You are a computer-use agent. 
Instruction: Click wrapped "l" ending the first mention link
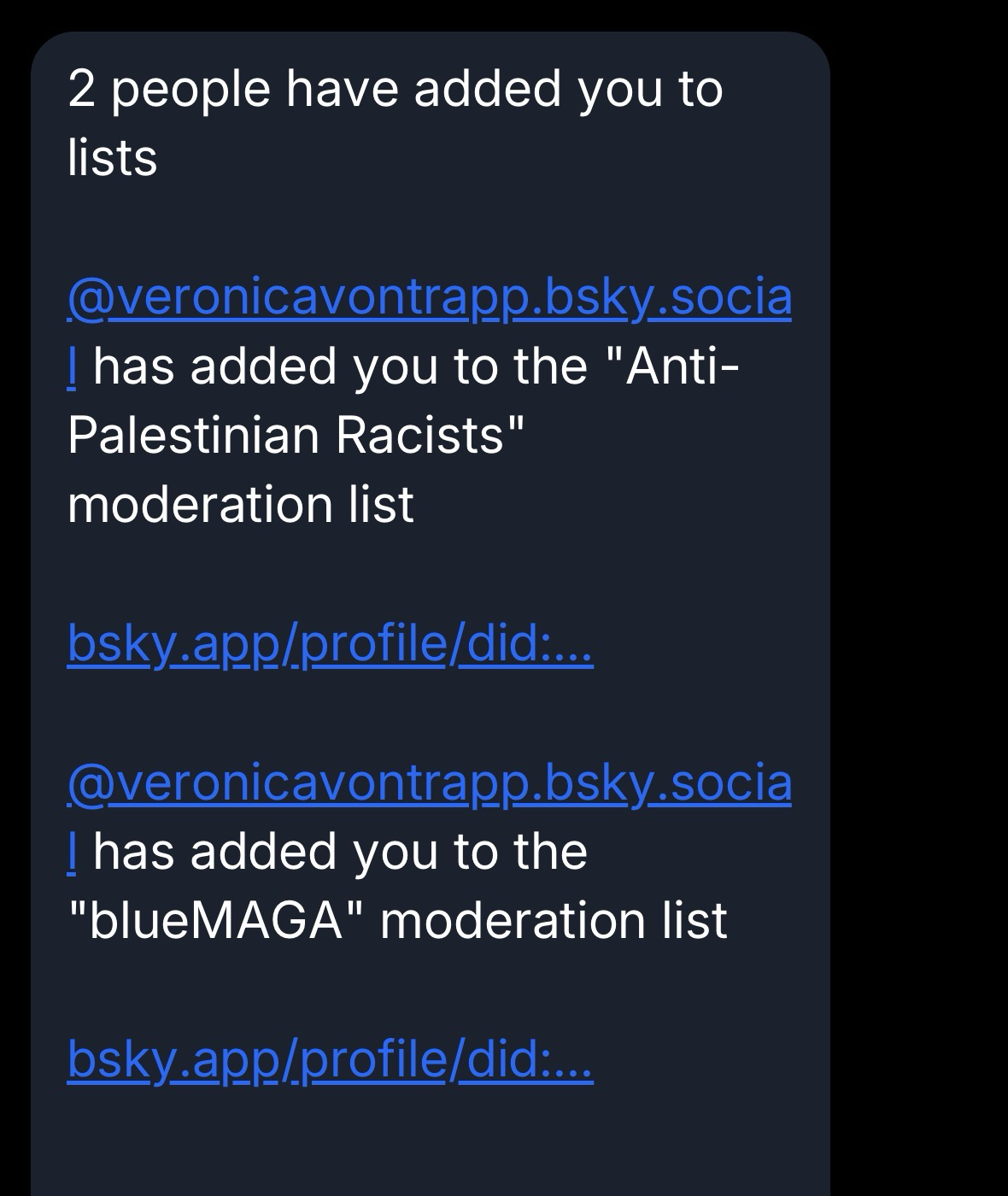tap(73, 367)
